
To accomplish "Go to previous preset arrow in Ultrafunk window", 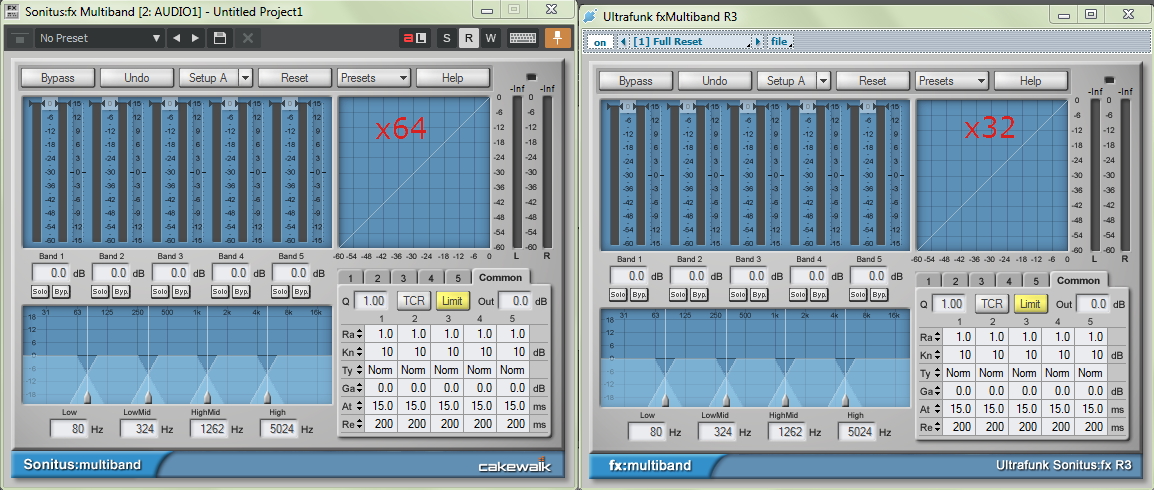I will (x=623, y=42).
